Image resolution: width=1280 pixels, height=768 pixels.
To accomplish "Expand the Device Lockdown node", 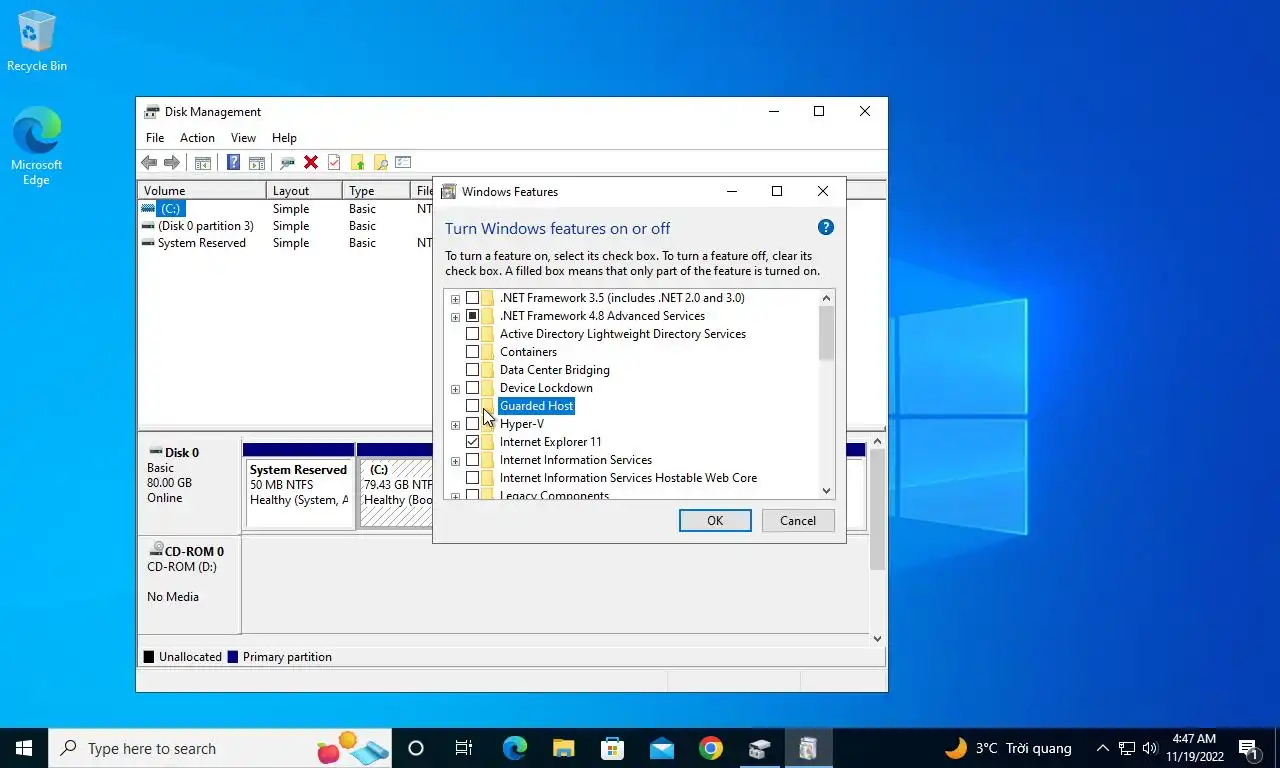I will point(455,389).
